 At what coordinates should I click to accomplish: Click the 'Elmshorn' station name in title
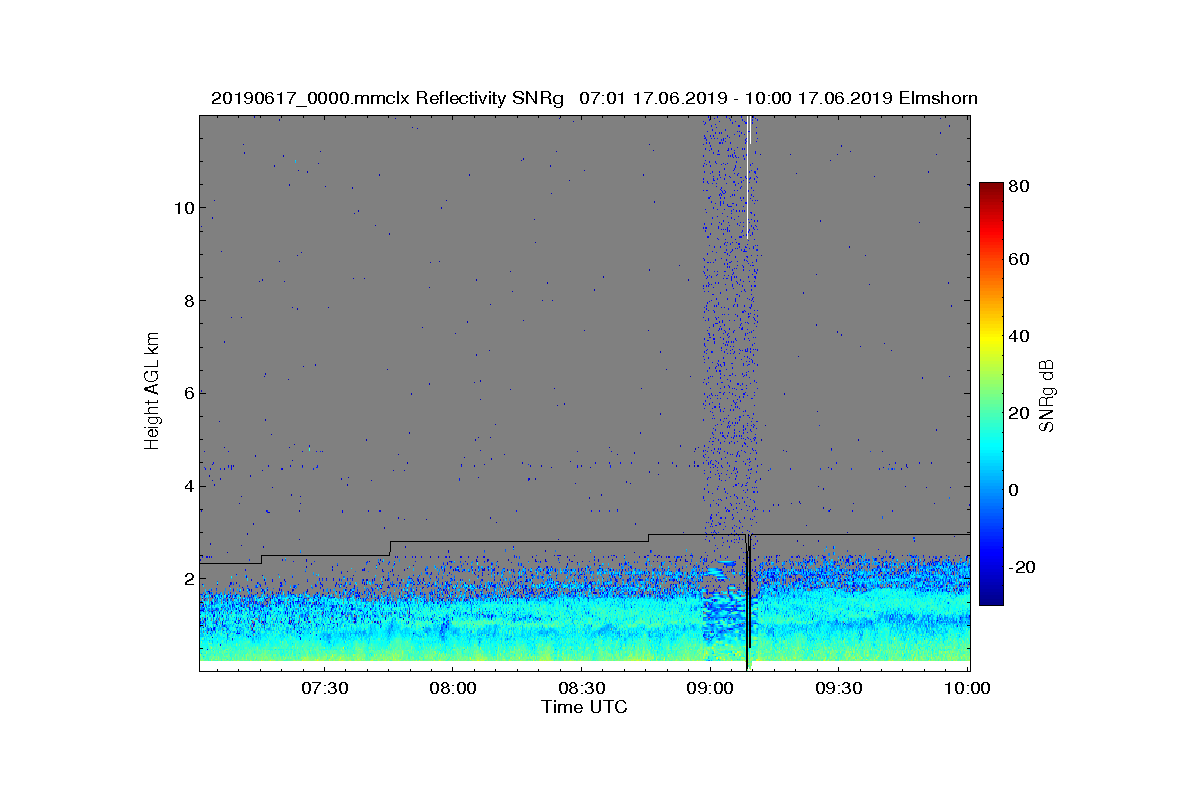(937, 98)
